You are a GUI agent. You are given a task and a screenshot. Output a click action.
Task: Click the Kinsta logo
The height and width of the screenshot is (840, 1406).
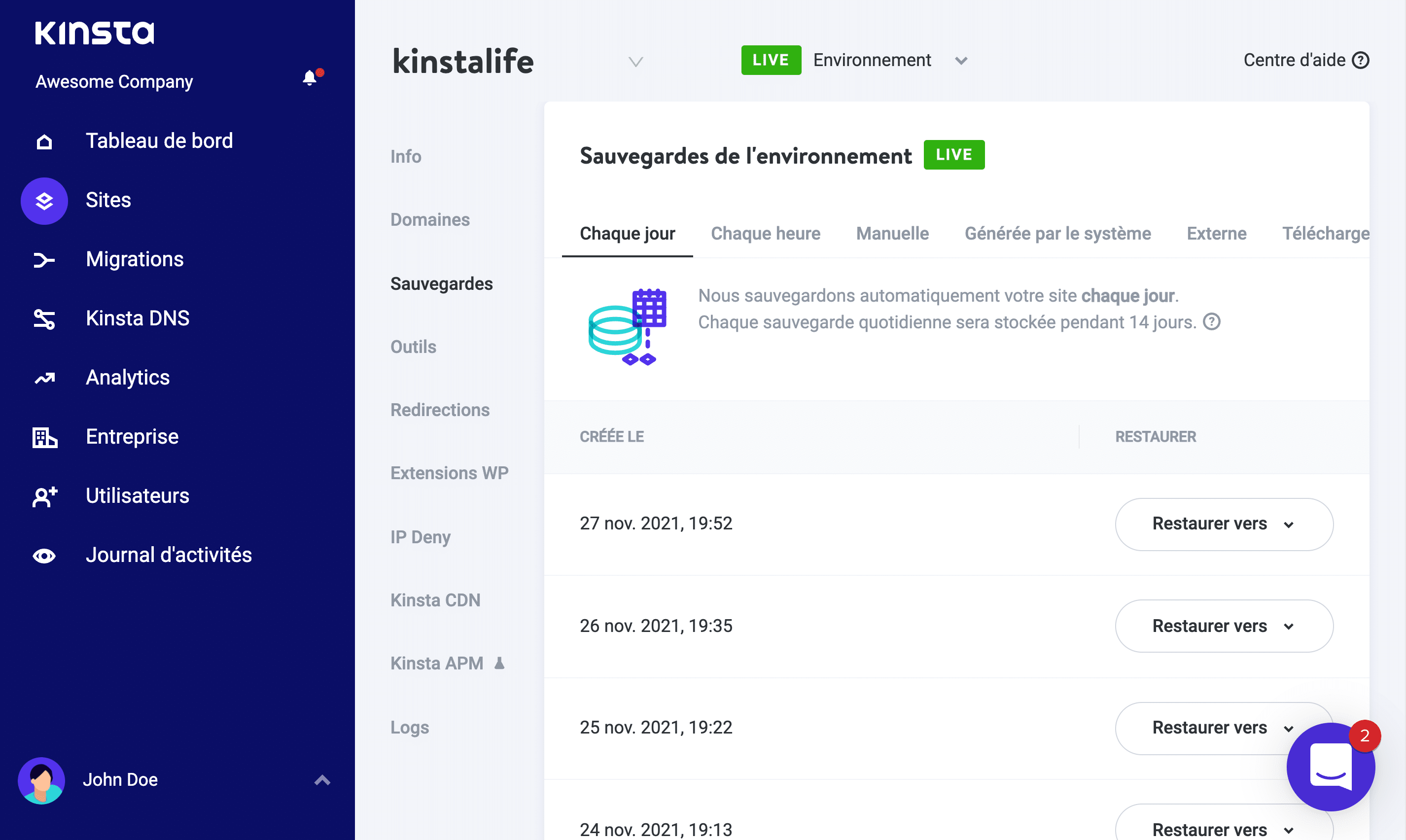tap(95, 33)
